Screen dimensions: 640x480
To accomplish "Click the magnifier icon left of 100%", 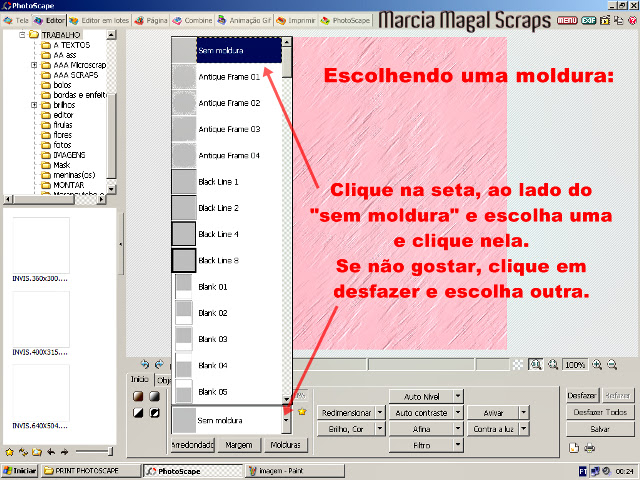I will [553, 364].
